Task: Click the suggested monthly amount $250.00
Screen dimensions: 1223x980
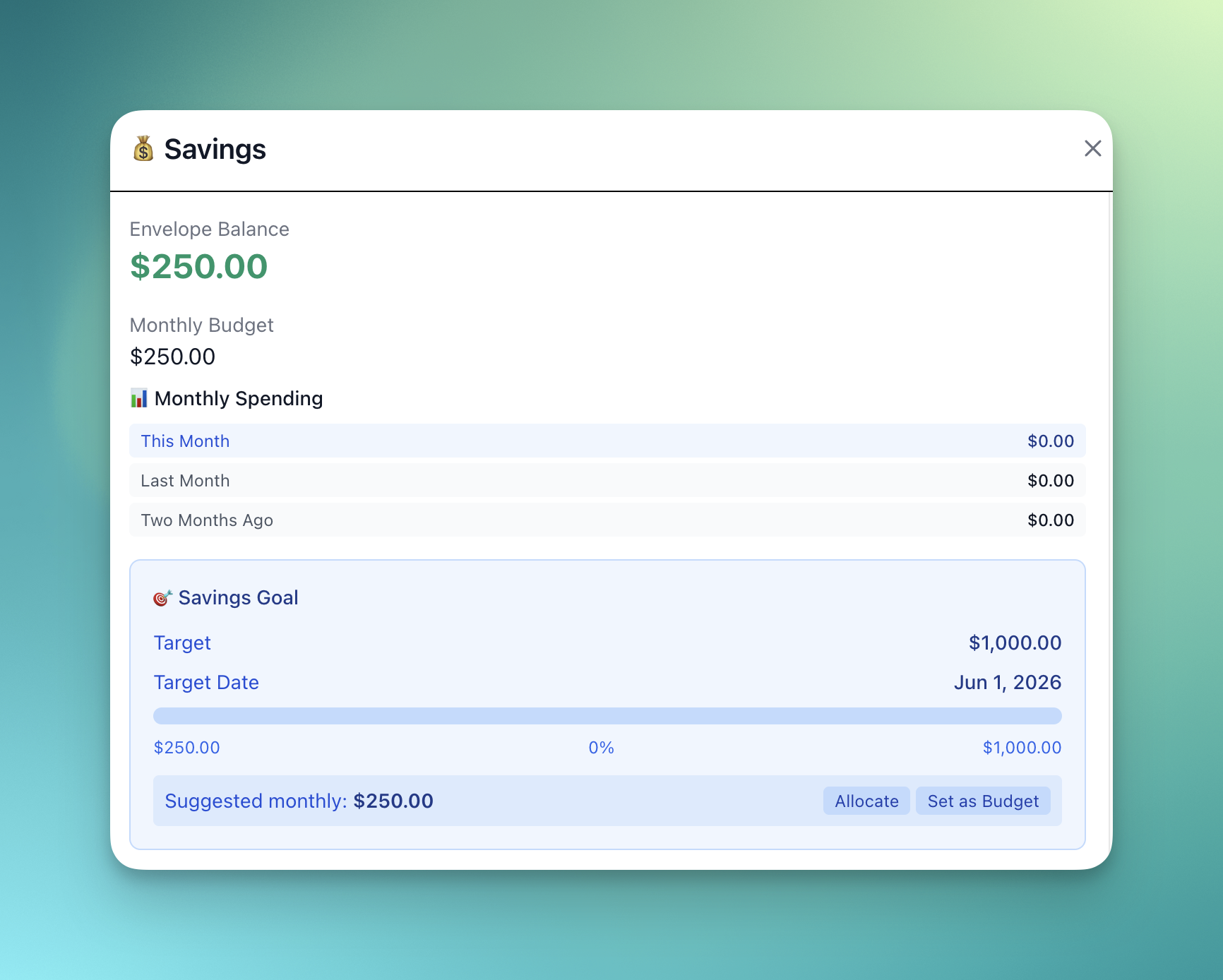Action: pyautogui.click(x=393, y=801)
